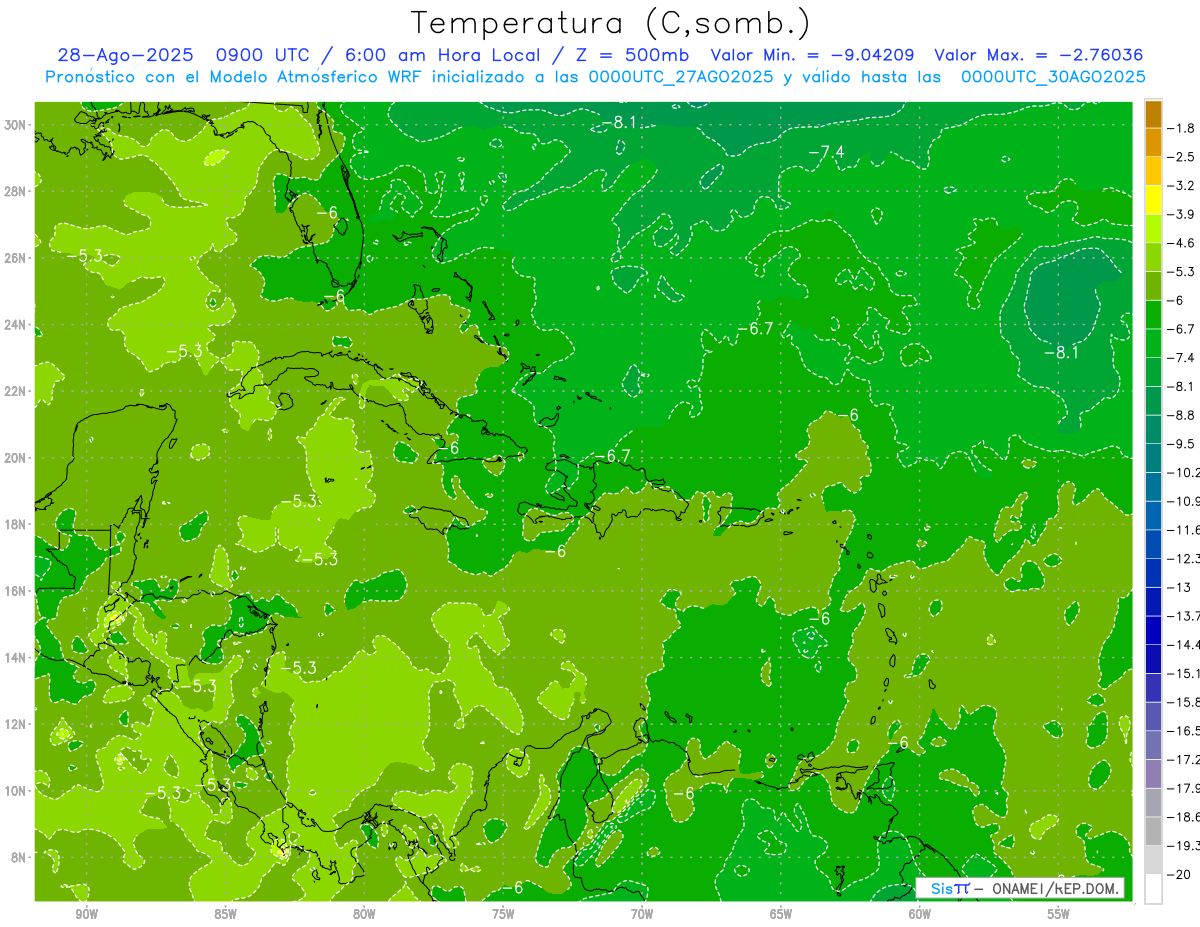Click the legend value -4.6
Viewport: 1200px width, 927px height.
[x=1181, y=243]
